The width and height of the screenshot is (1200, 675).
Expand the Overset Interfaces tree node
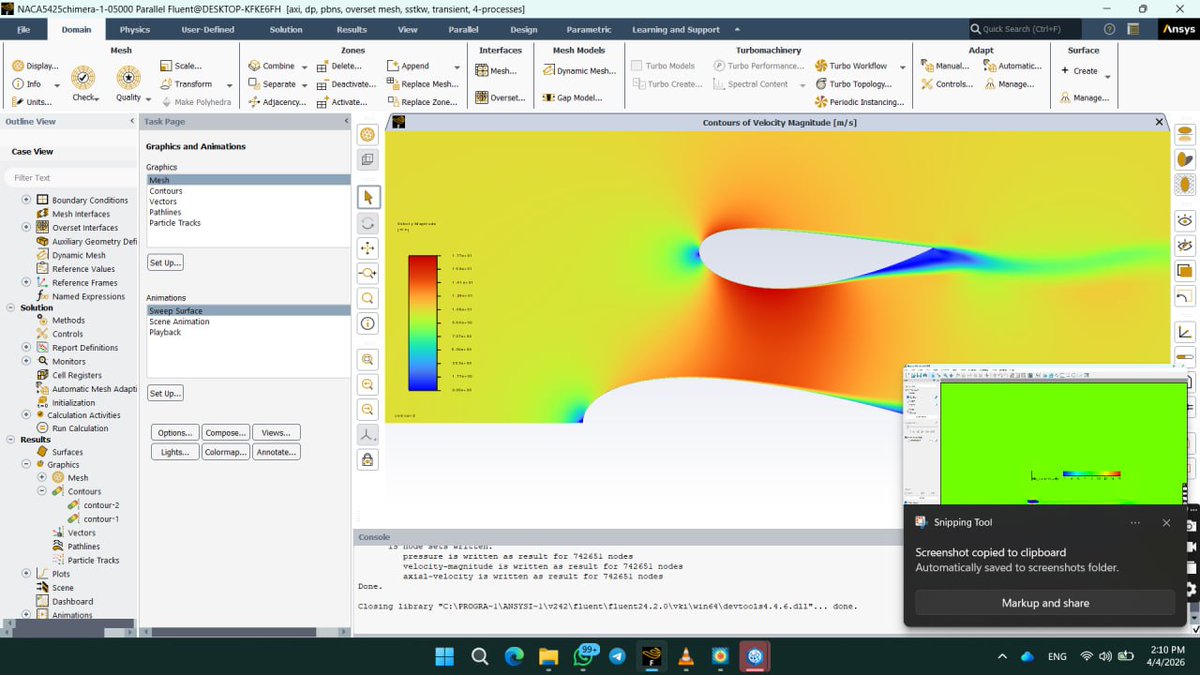coord(27,227)
